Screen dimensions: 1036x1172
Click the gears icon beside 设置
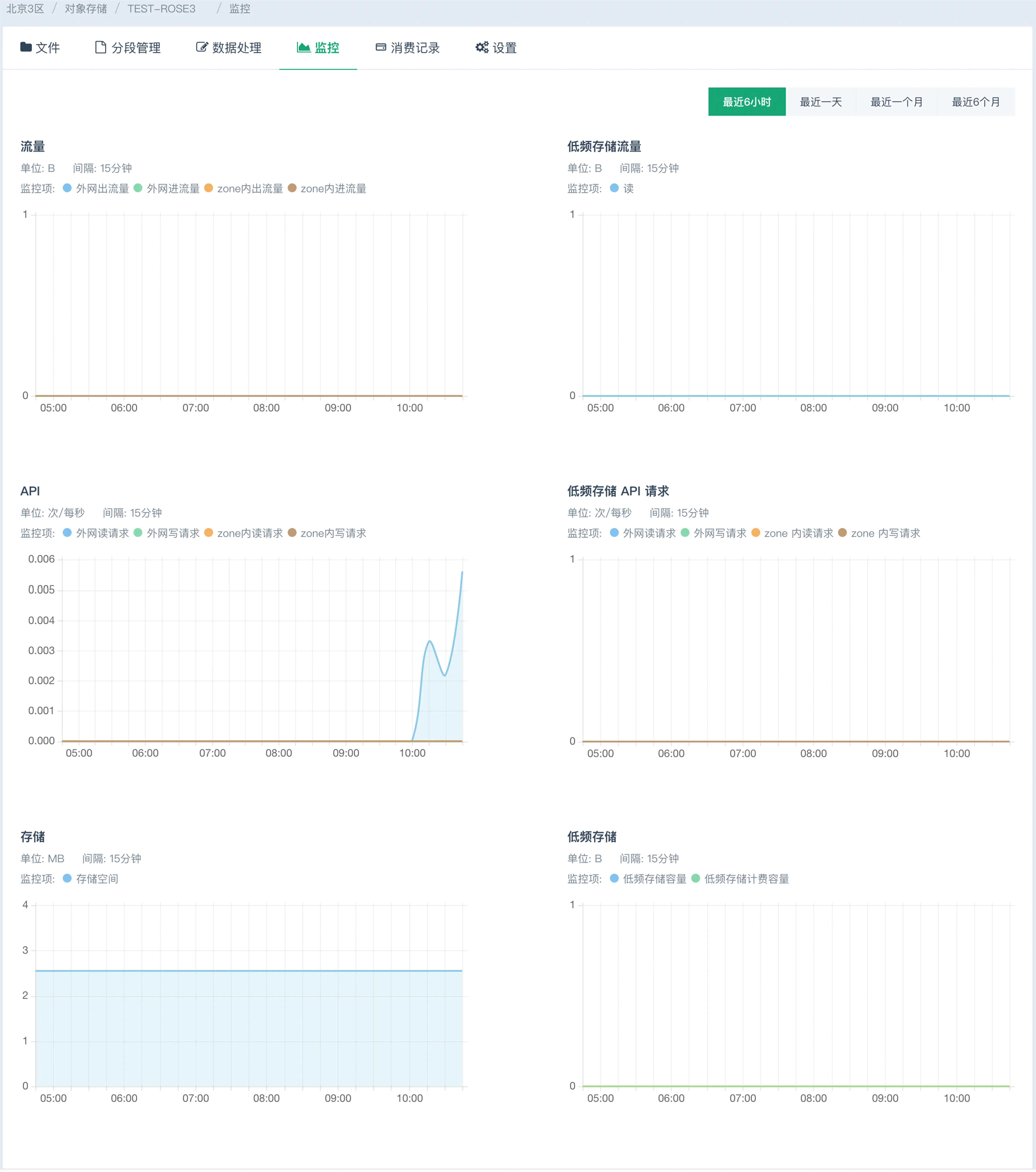tap(482, 47)
